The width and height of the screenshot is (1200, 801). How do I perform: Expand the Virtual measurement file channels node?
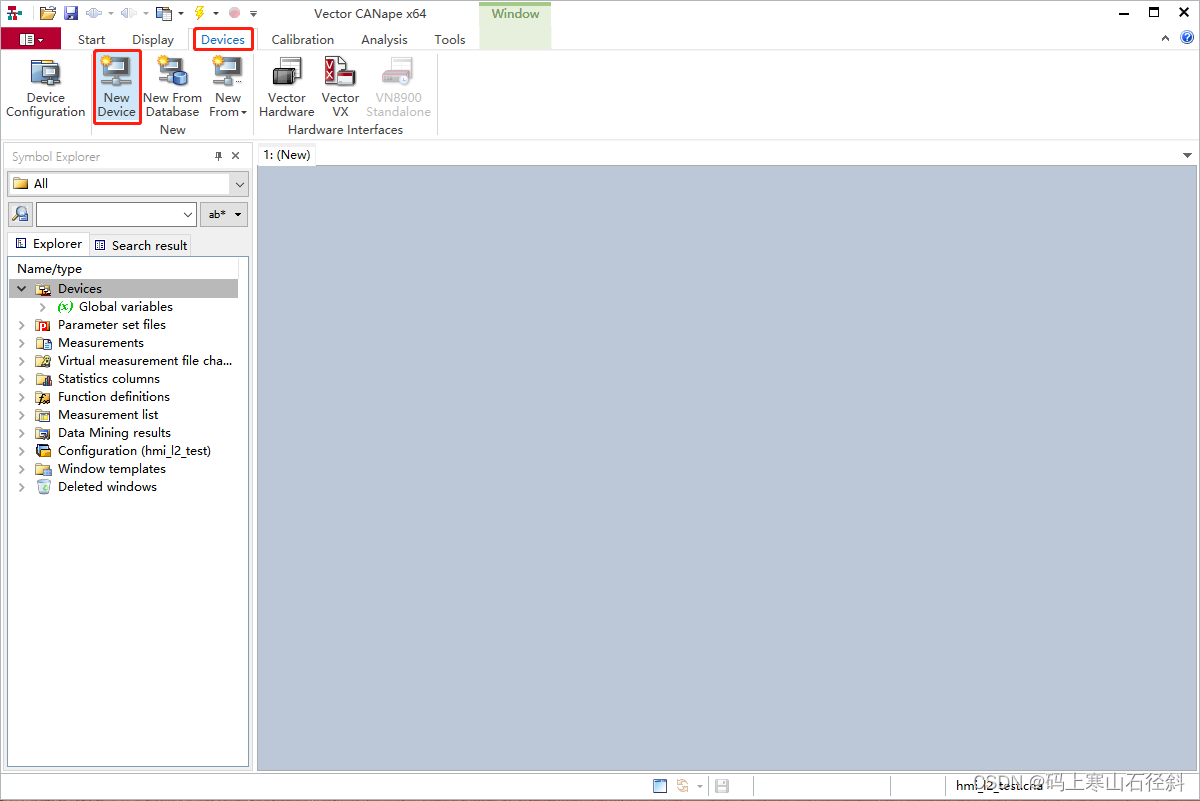coord(22,361)
